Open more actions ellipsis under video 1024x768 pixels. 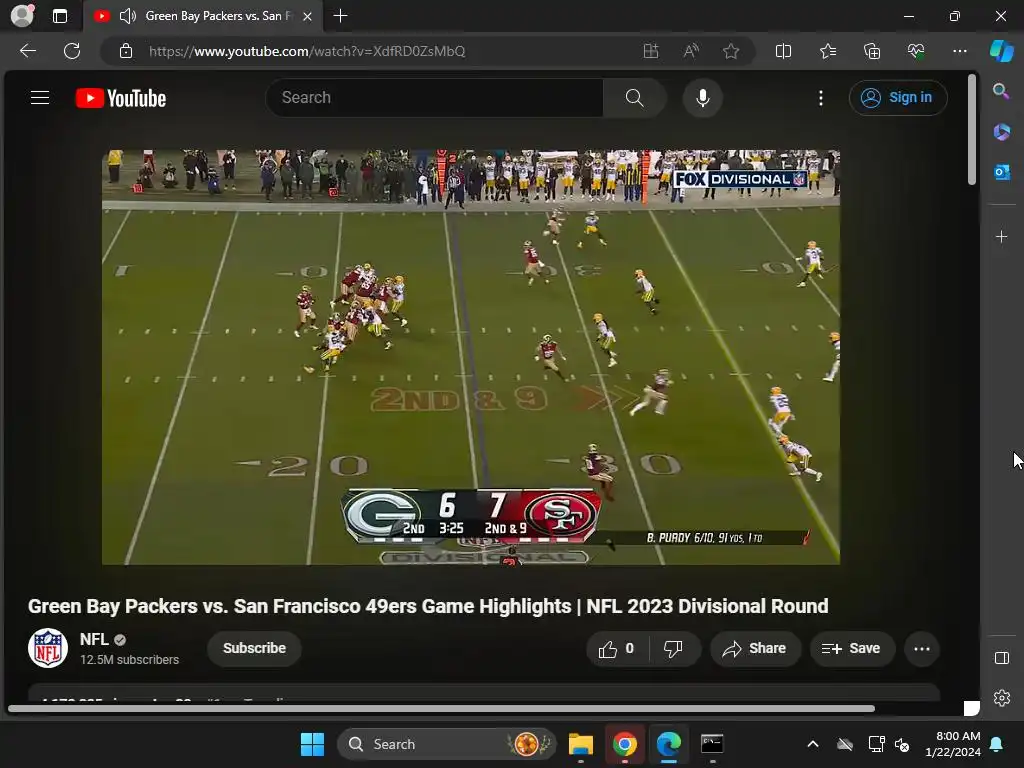tap(922, 648)
